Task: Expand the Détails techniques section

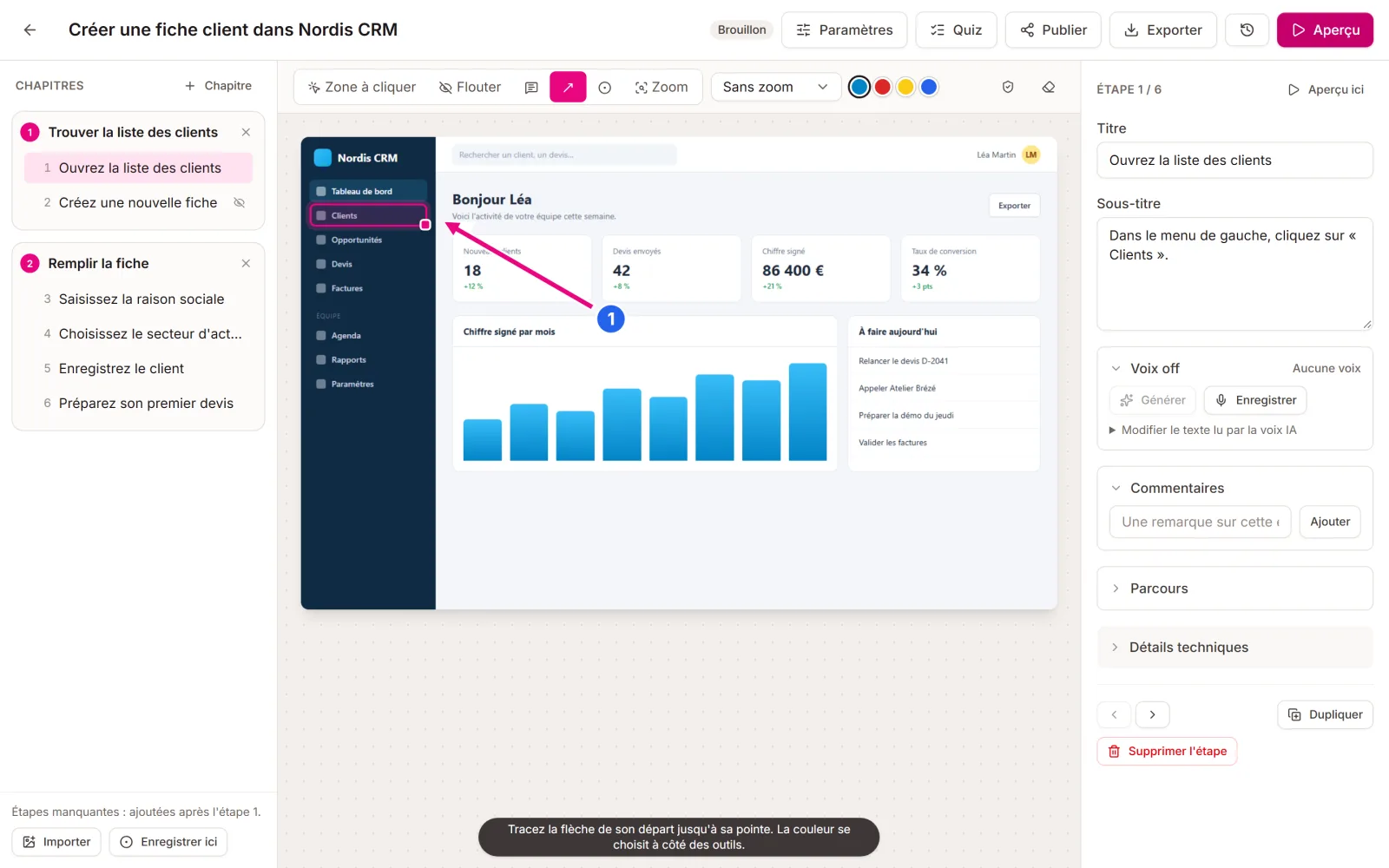Action: [x=1234, y=648]
